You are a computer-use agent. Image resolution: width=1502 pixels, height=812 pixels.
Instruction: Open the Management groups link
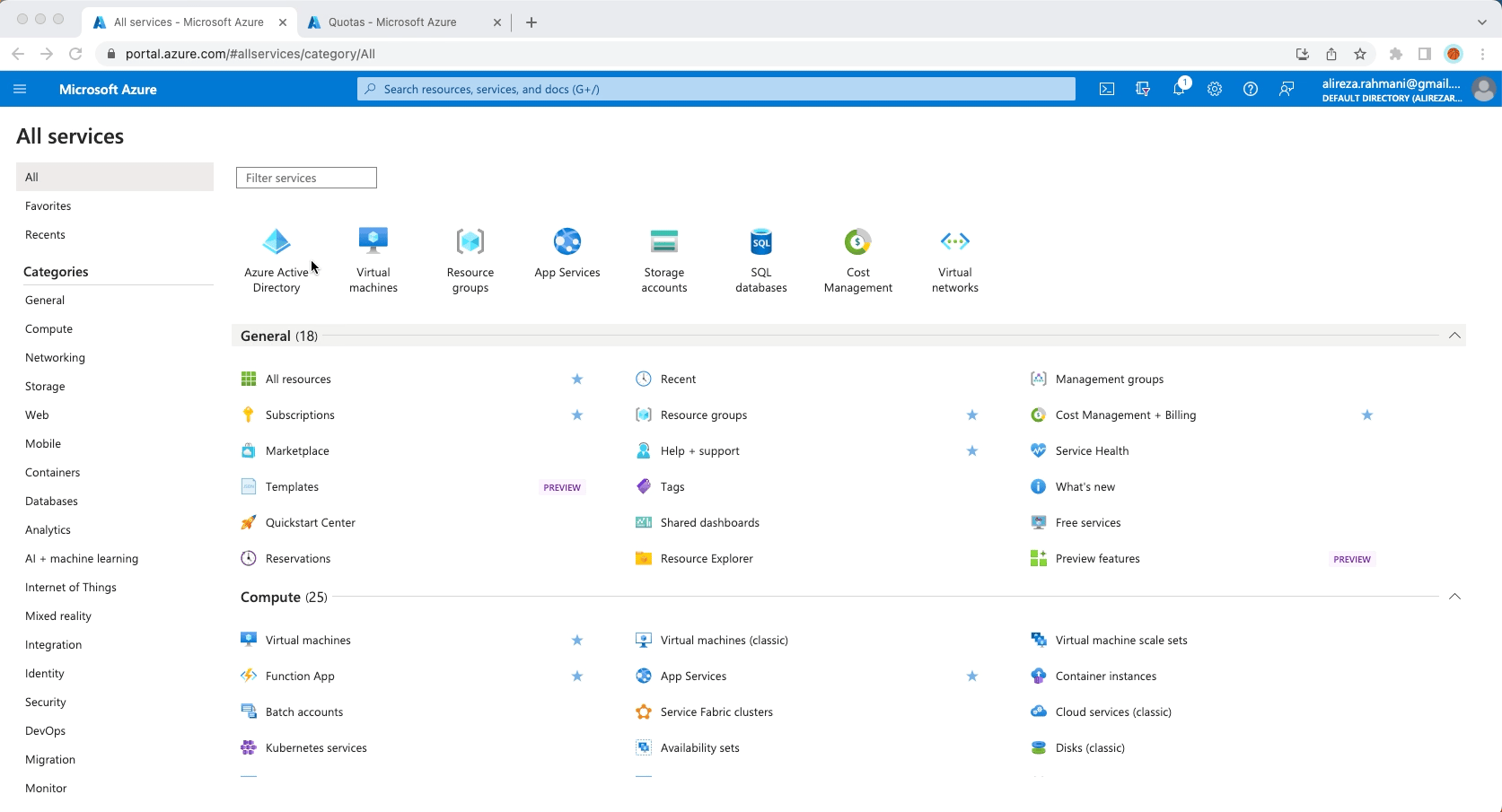pos(1110,379)
